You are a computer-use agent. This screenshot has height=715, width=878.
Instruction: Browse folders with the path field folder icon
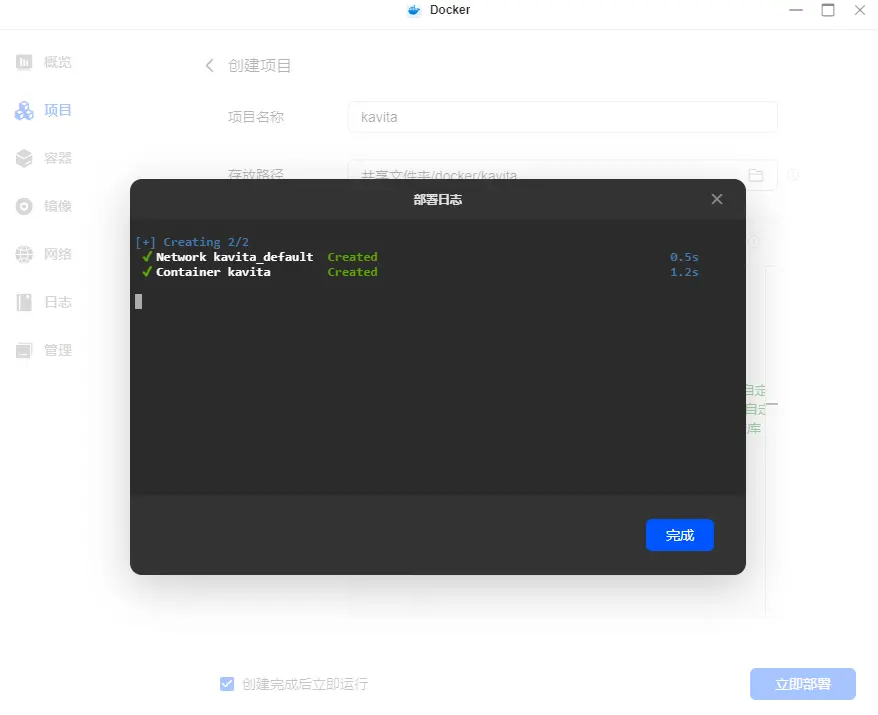[756, 175]
